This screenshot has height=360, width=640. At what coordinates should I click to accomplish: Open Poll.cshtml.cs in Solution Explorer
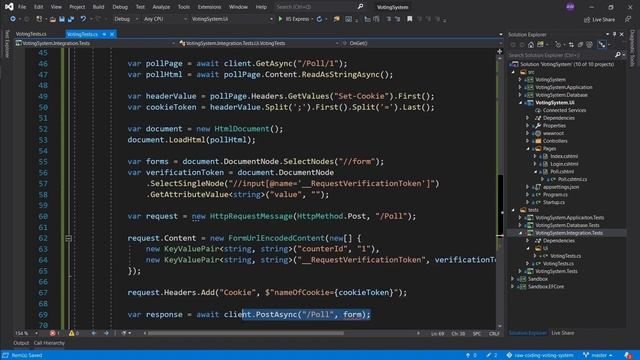(x=572, y=179)
